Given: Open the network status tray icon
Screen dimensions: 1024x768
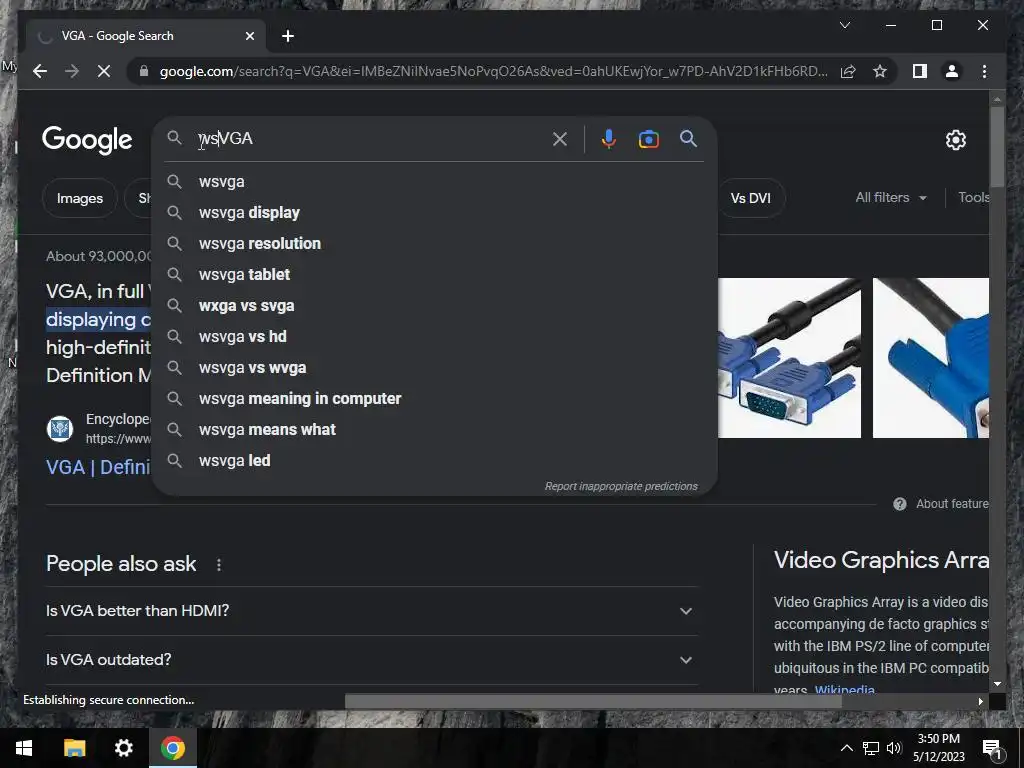Looking at the screenshot, I should pyautogui.click(x=871, y=748).
